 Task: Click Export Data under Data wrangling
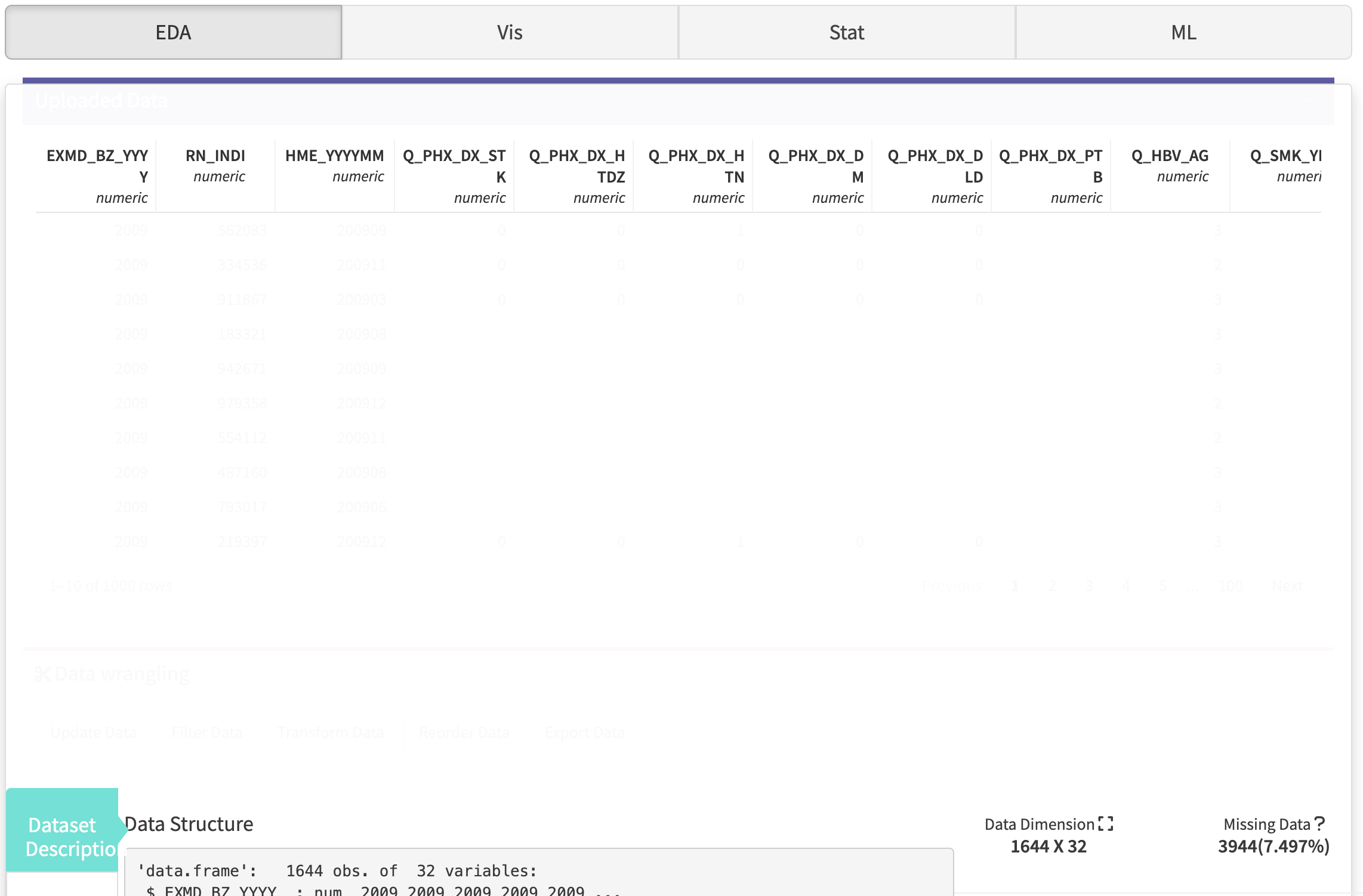point(584,732)
